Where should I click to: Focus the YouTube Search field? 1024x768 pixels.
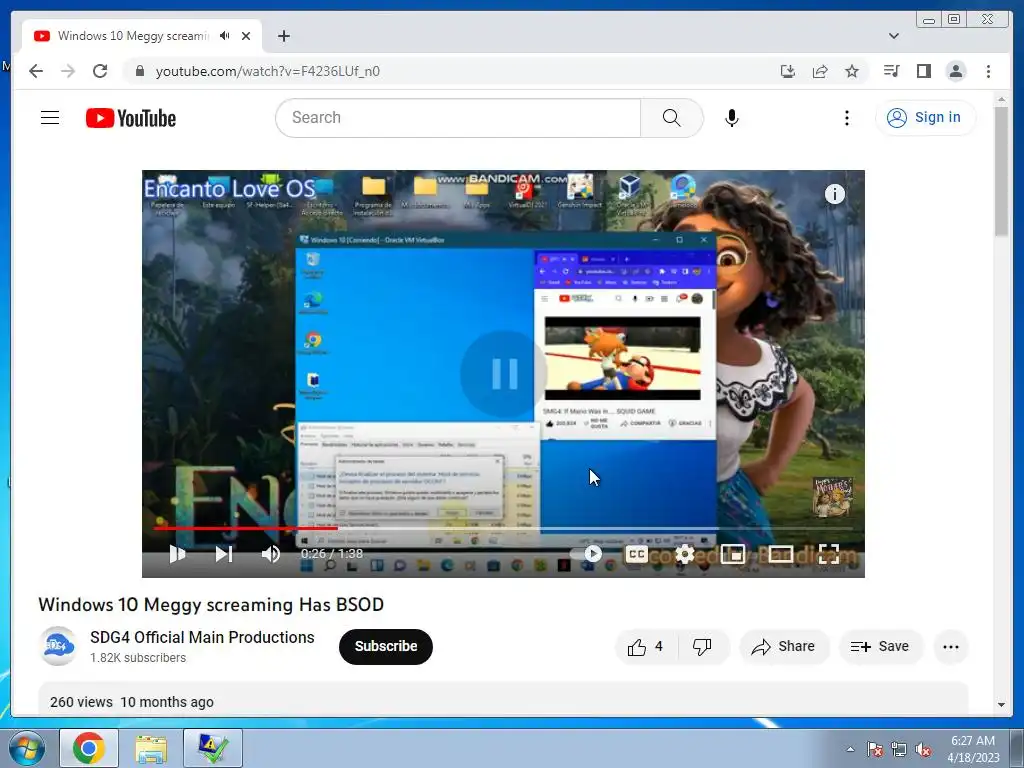[458, 118]
